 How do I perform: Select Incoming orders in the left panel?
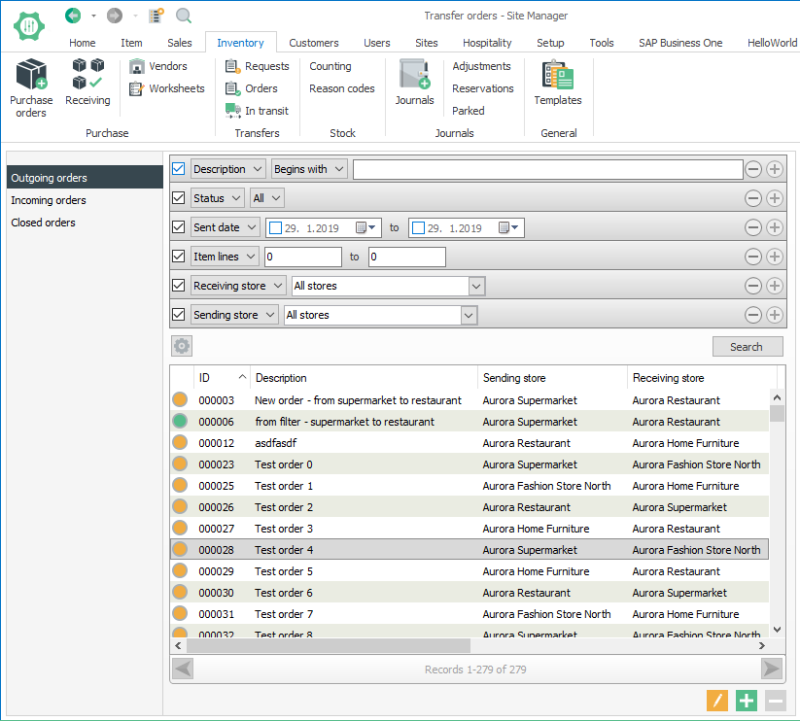point(49,200)
